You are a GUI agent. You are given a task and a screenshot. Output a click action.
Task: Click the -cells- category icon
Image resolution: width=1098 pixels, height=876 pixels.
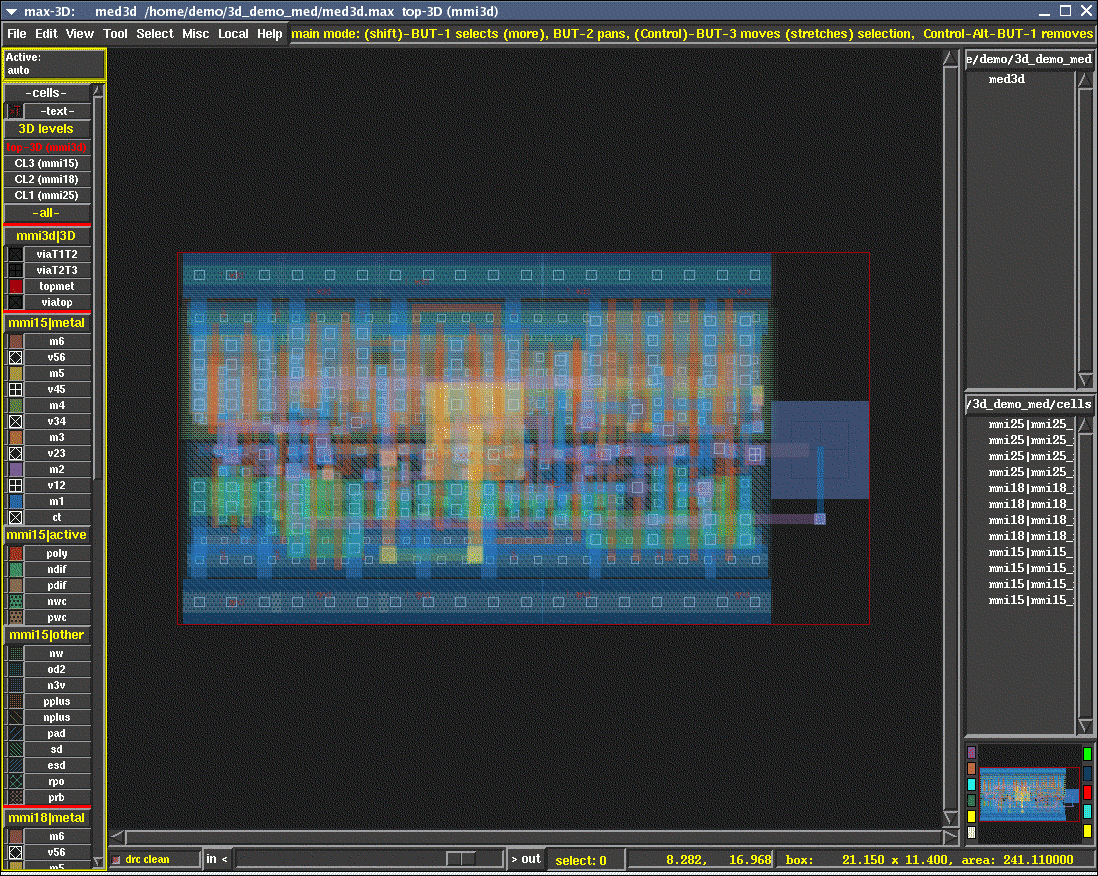click(x=47, y=93)
